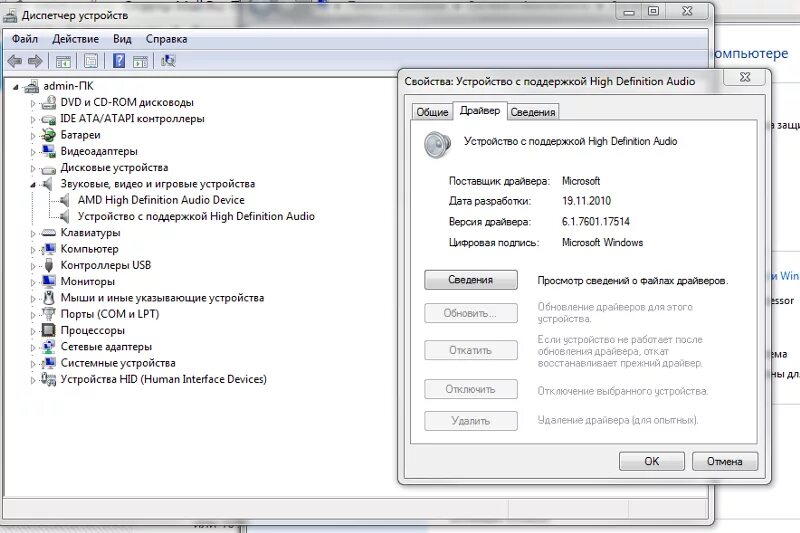Click the Откатить button
The height and width of the screenshot is (533, 800).
pos(470,350)
